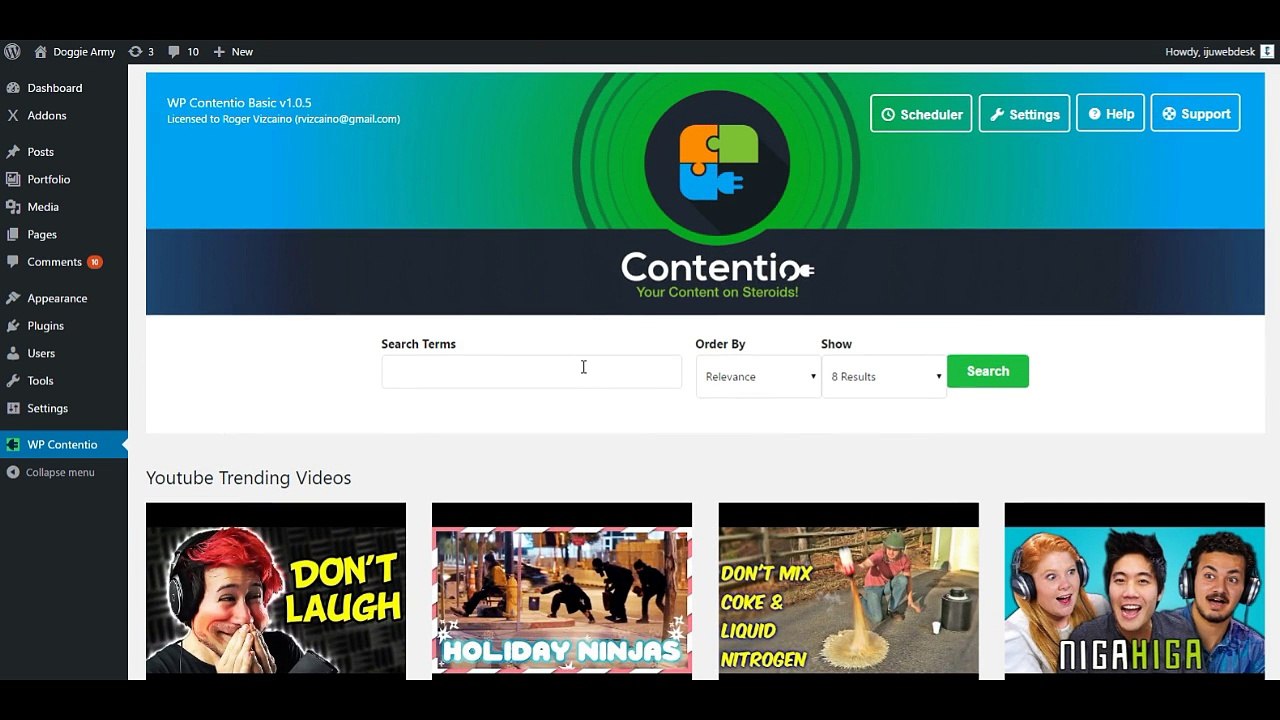Click the Comments badge showing 10
This screenshot has height=720, width=1280.
[x=95, y=262]
